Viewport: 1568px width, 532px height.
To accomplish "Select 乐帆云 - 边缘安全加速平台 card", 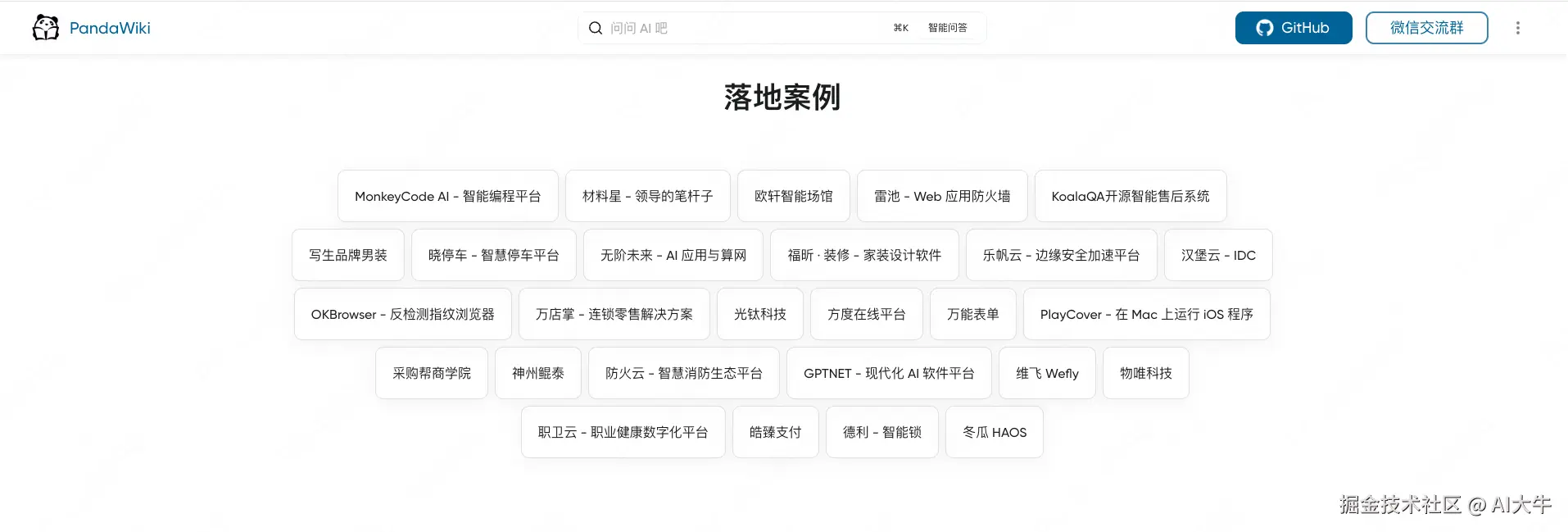I will (1062, 255).
